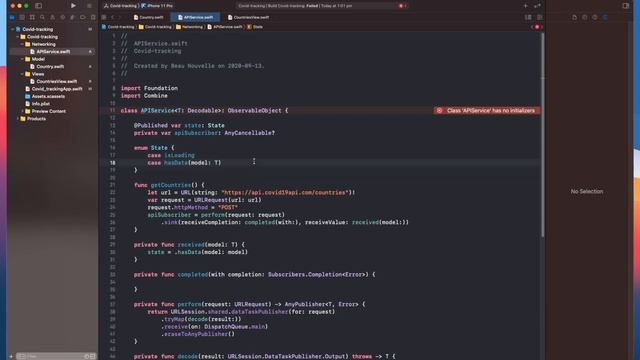Screen dimensions: 640x360
Task: Run the project with the play button
Action: pos(73,6)
